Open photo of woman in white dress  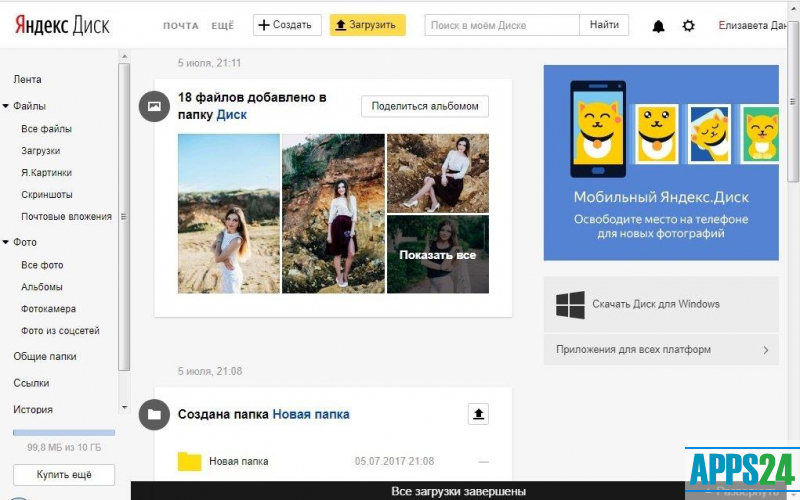(229, 214)
